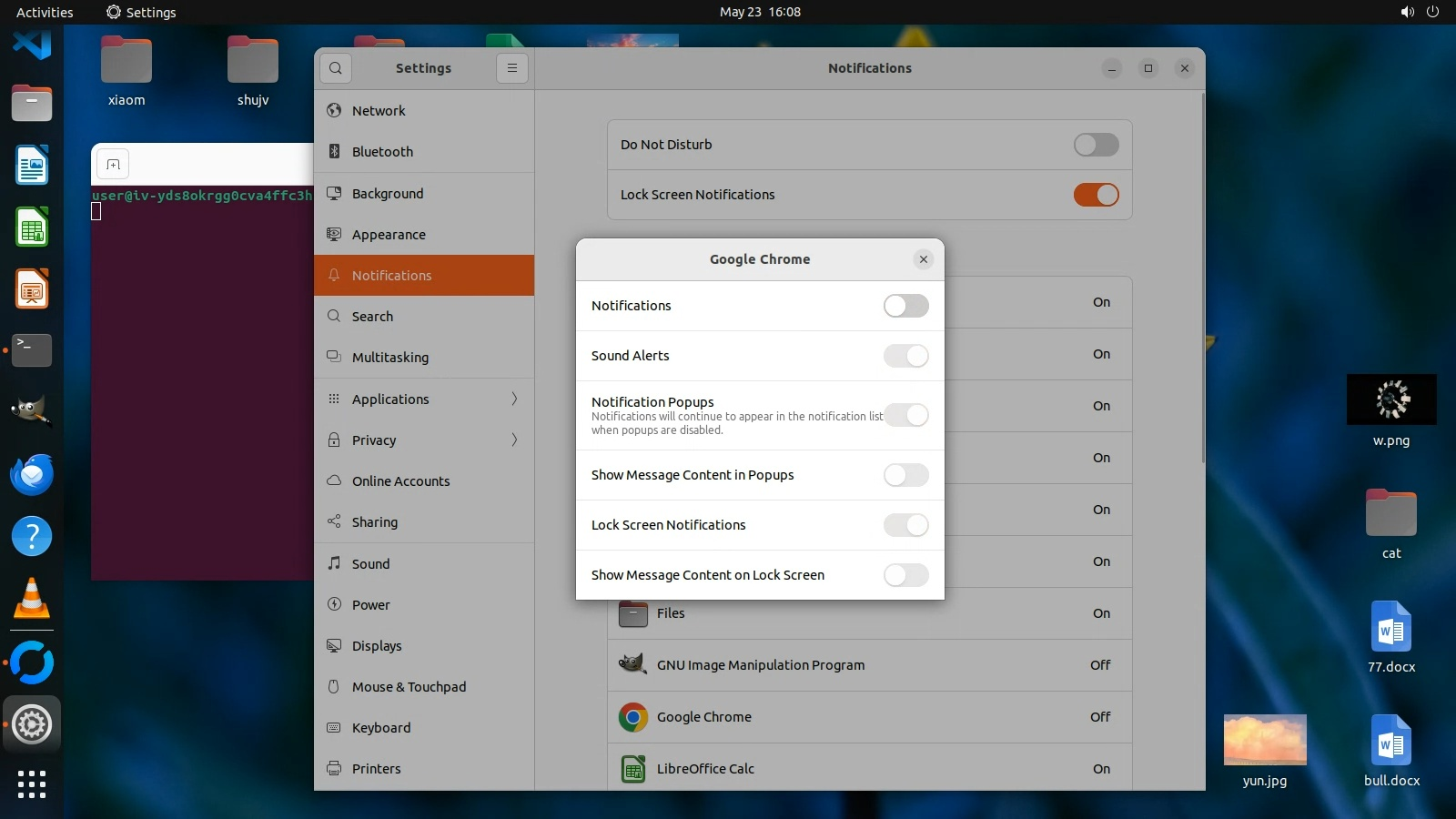Open the Activities overview
The width and height of the screenshot is (1456, 819).
(x=45, y=12)
